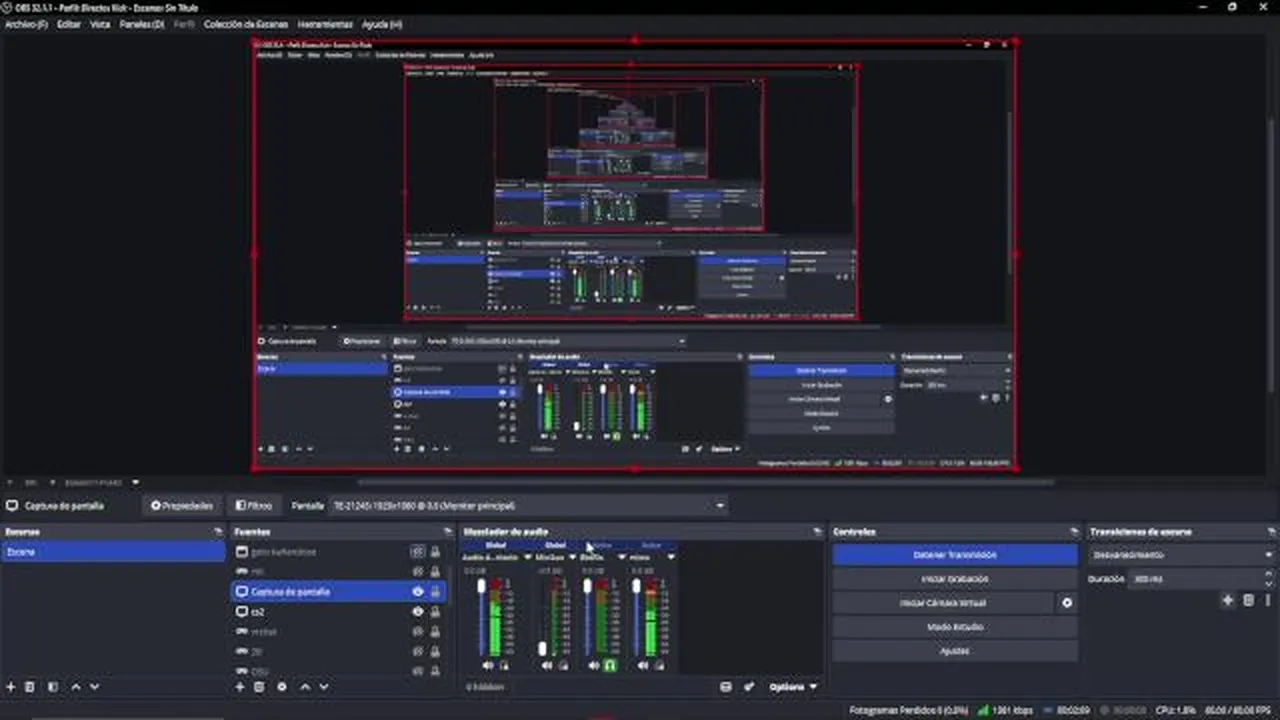Add a scene transition with plus icon
This screenshot has width=1280, height=720.
[1228, 600]
